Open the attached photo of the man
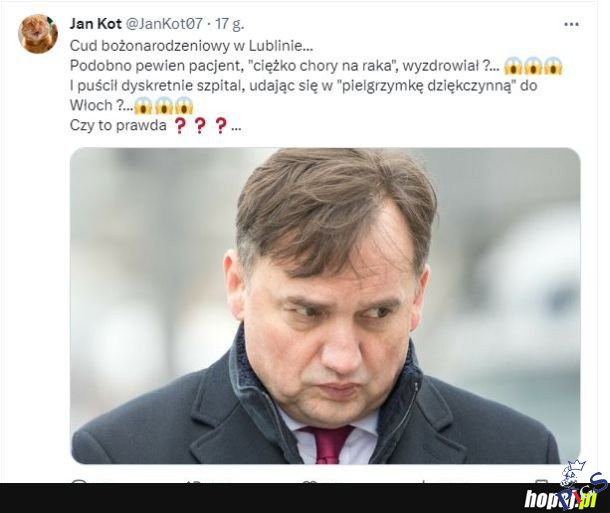Screen dimensions: 610x513 click(325, 306)
